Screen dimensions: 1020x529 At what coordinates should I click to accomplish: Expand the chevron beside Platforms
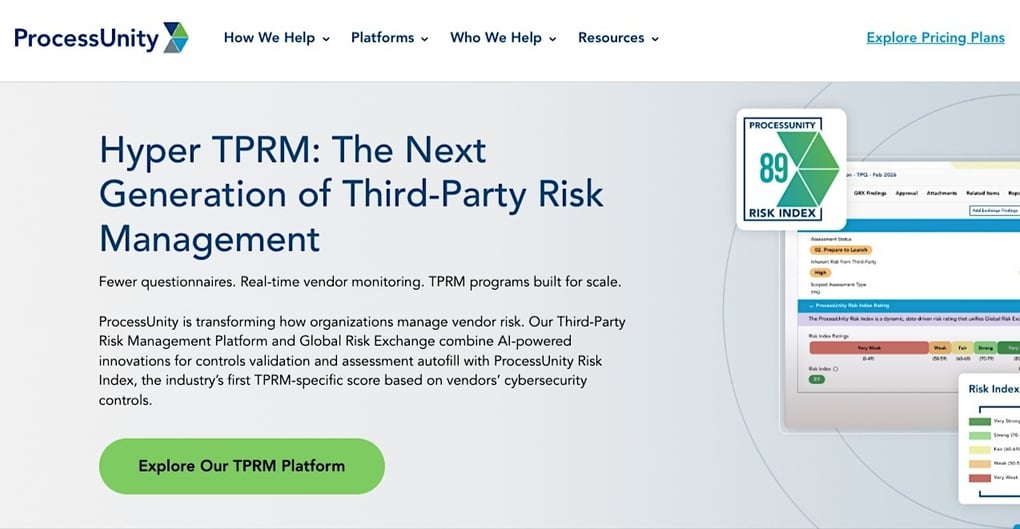pos(424,39)
